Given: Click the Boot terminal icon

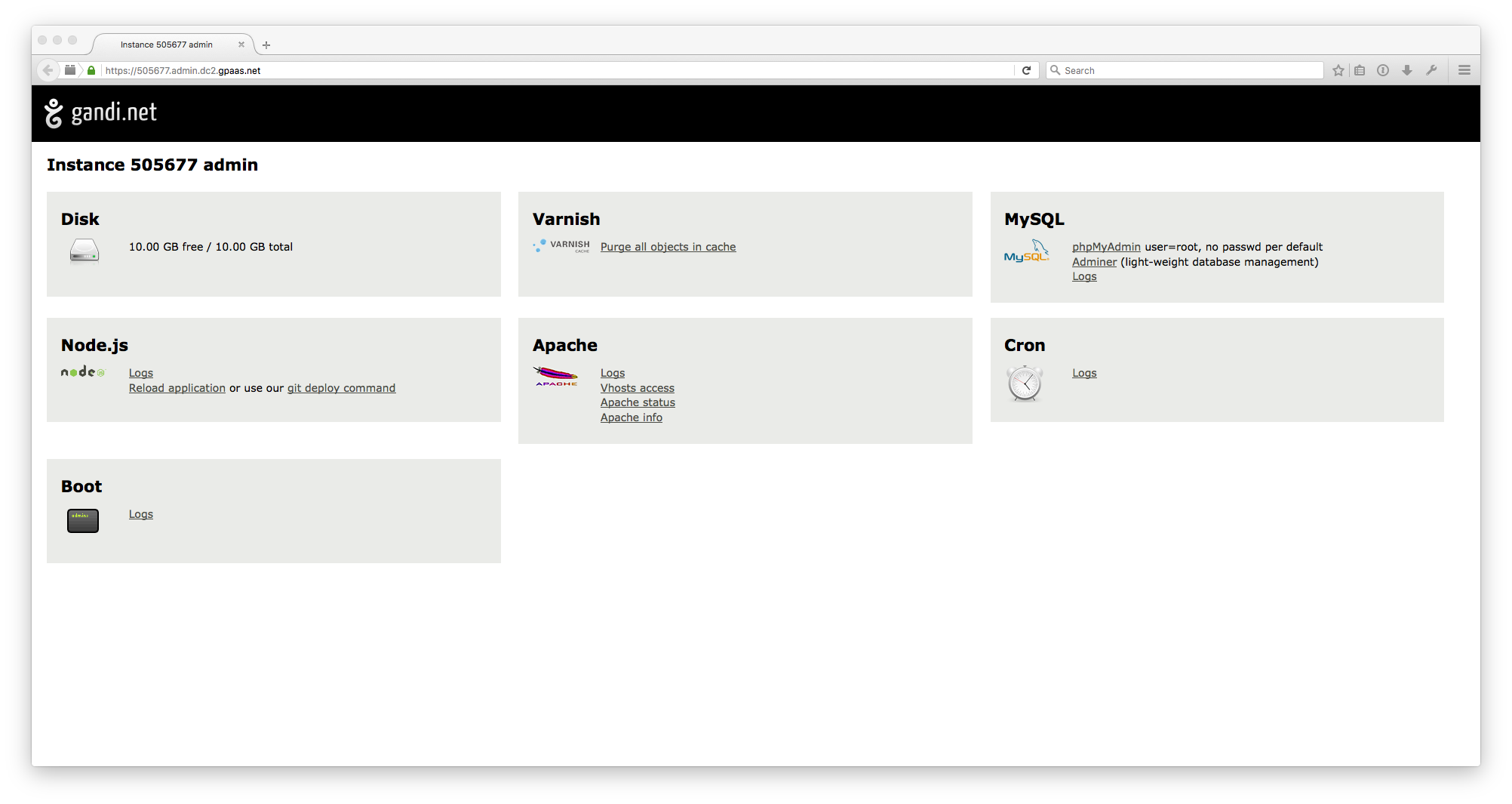Looking at the screenshot, I should click(x=83, y=521).
